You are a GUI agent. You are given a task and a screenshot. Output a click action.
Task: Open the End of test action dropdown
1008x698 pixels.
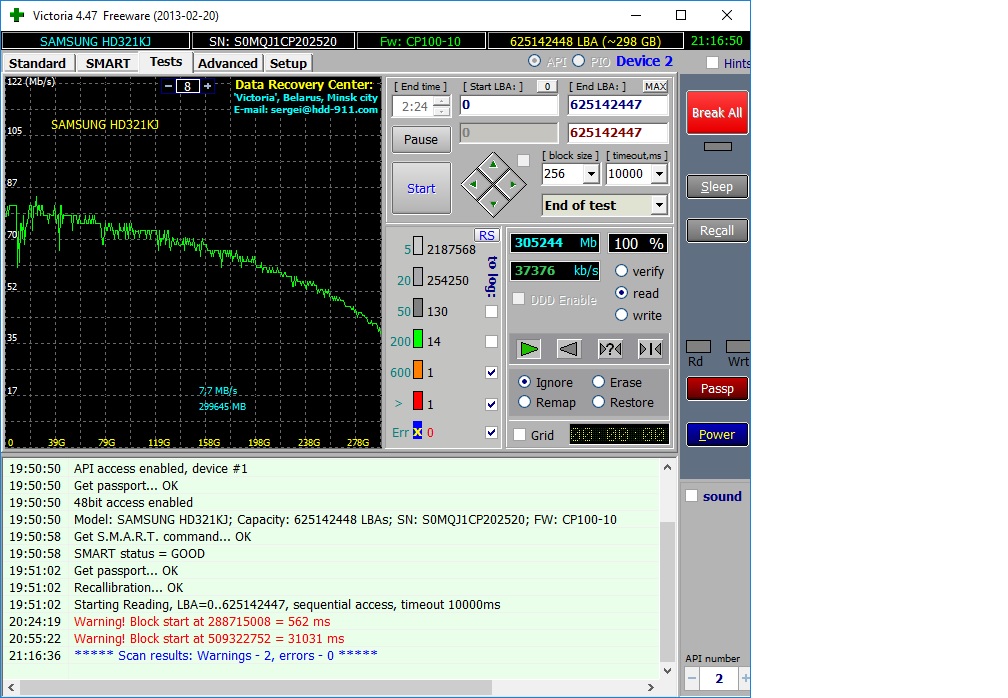click(658, 205)
